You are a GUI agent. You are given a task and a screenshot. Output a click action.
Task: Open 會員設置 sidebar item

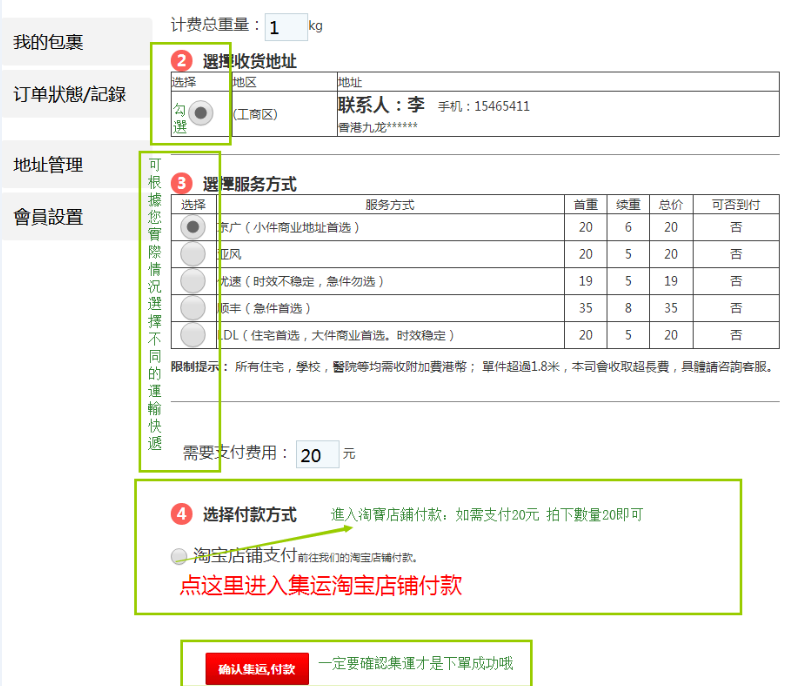pyautogui.click(x=77, y=217)
